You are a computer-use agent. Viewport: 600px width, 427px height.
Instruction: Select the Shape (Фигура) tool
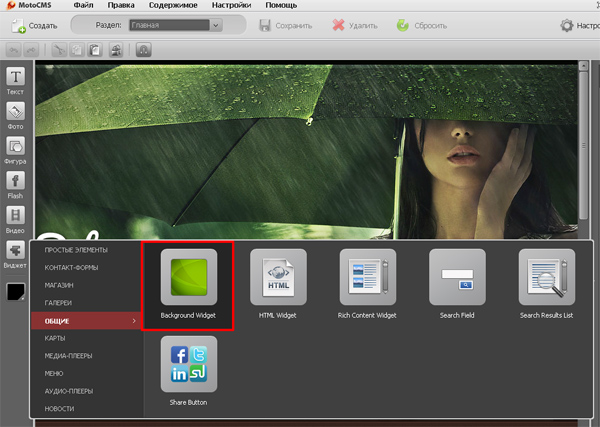tap(16, 146)
